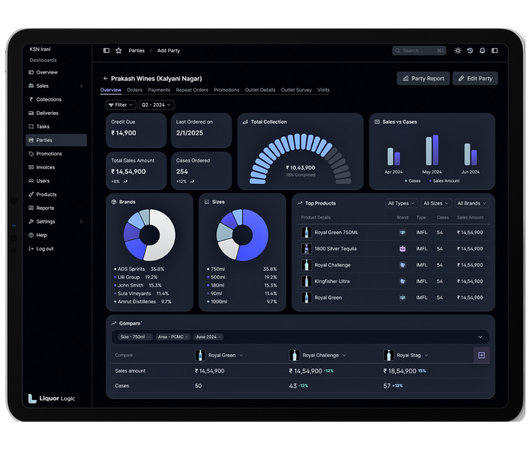Switch to the Visits tab
Screen dimensions: 530x450
[x=323, y=90]
